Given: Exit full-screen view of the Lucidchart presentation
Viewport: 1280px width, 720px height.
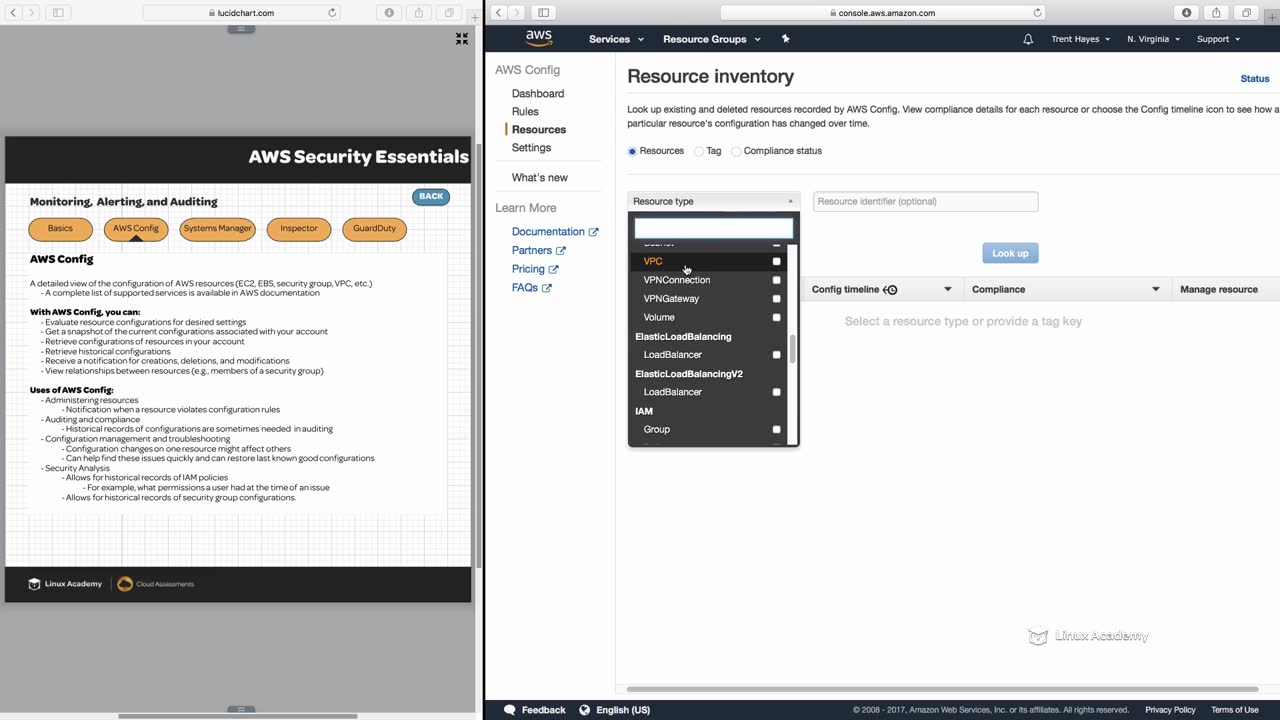Looking at the screenshot, I should pyautogui.click(x=462, y=38).
